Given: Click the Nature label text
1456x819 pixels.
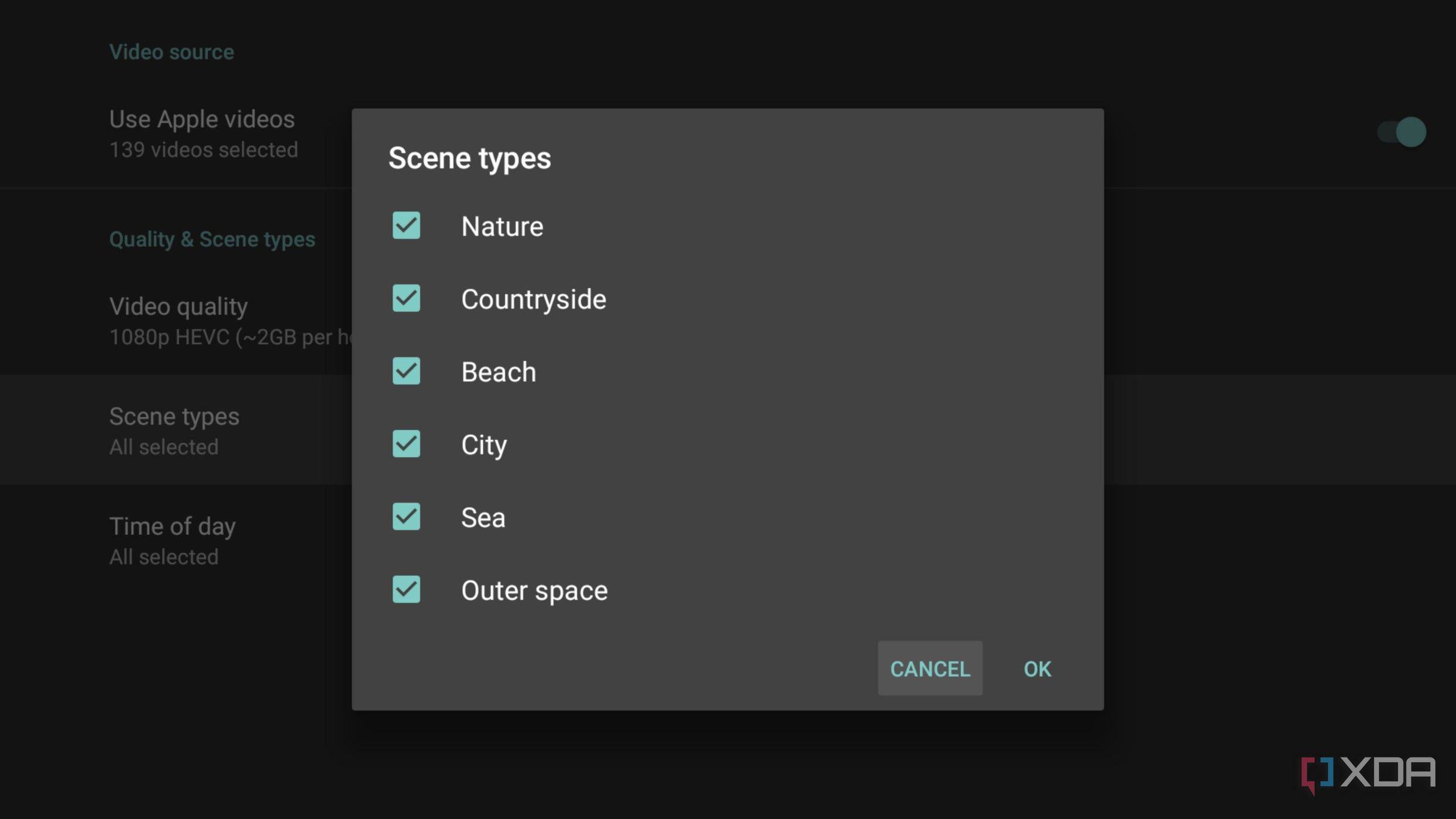Looking at the screenshot, I should [502, 227].
